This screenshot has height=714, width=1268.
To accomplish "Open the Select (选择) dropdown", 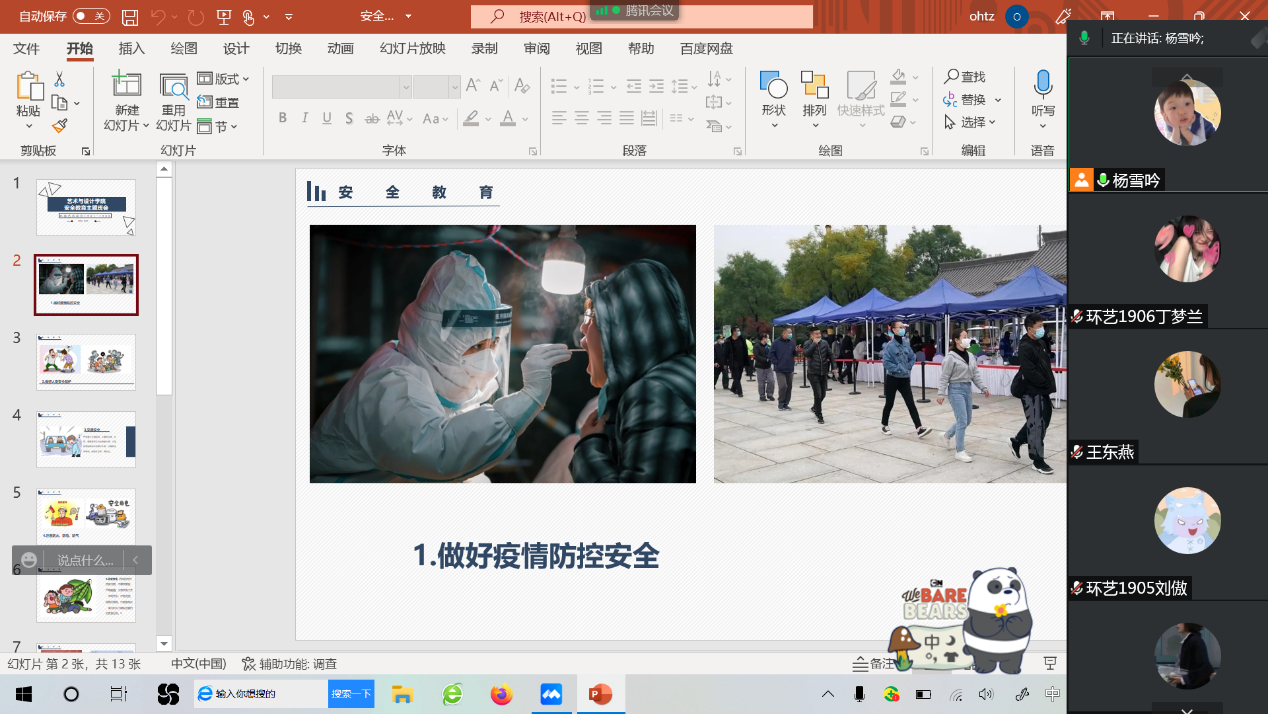I will coord(970,122).
